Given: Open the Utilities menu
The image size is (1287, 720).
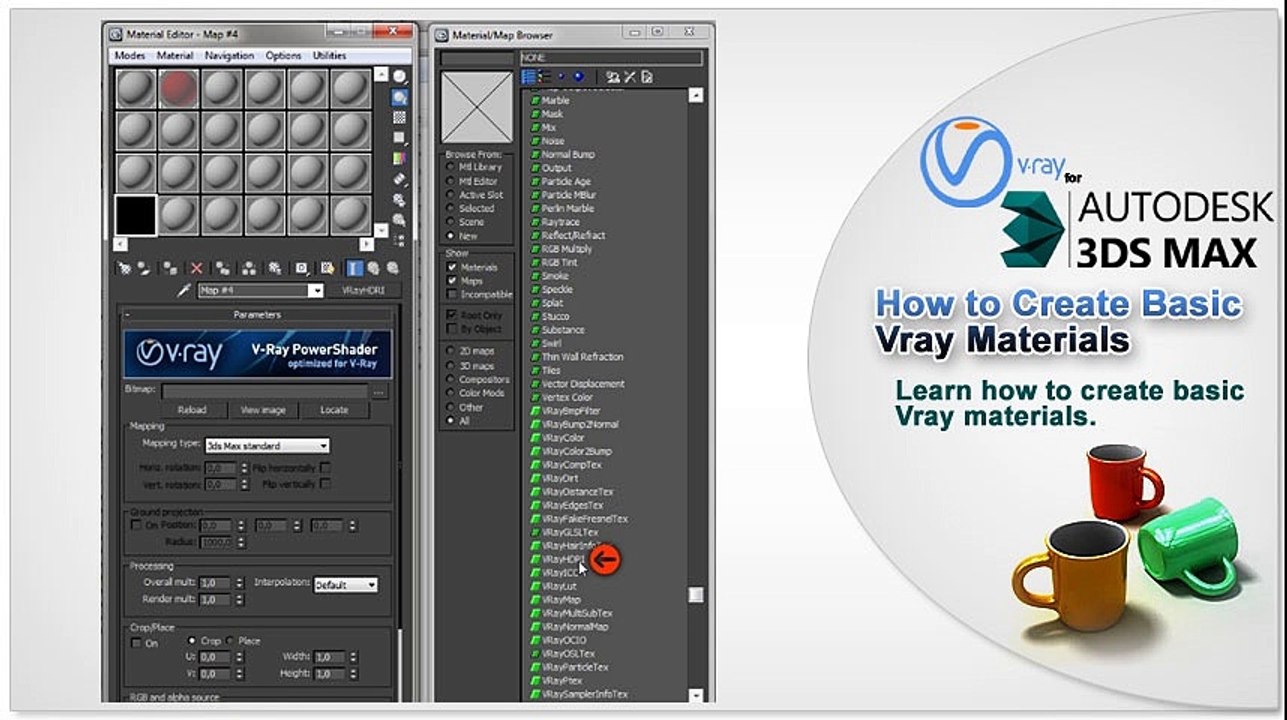Looking at the screenshot, I should click(330, 56).
